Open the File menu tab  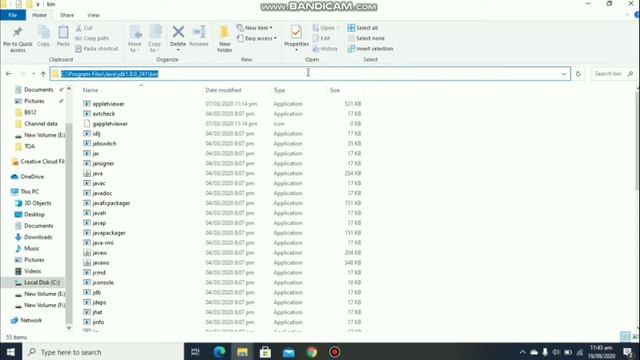click(13, 15)
